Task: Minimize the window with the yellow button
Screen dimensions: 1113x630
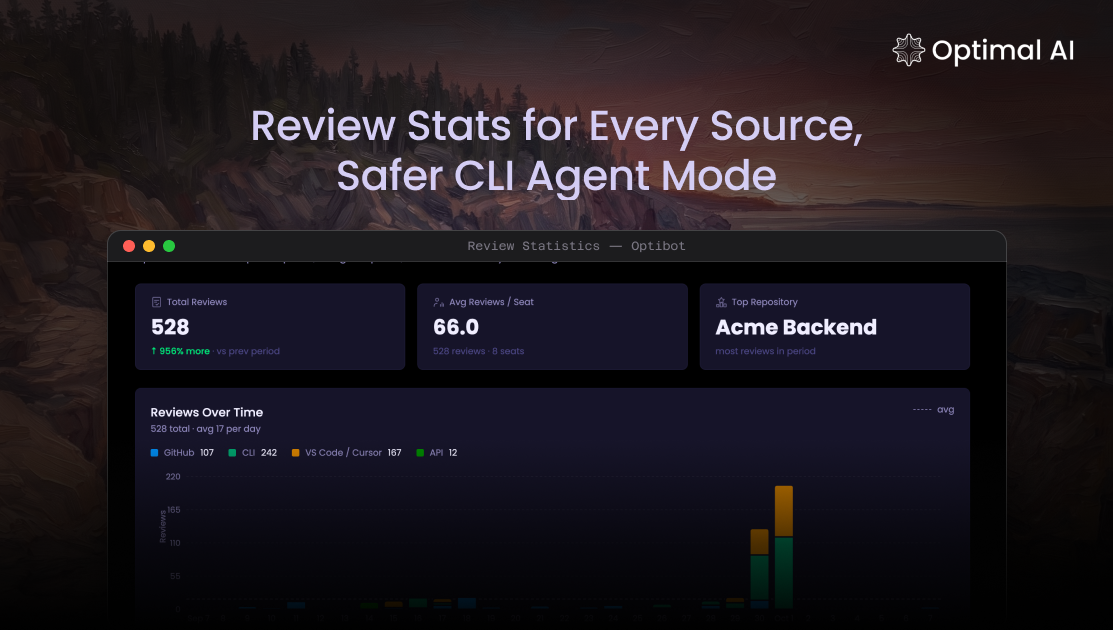Action: click(149, 246)
